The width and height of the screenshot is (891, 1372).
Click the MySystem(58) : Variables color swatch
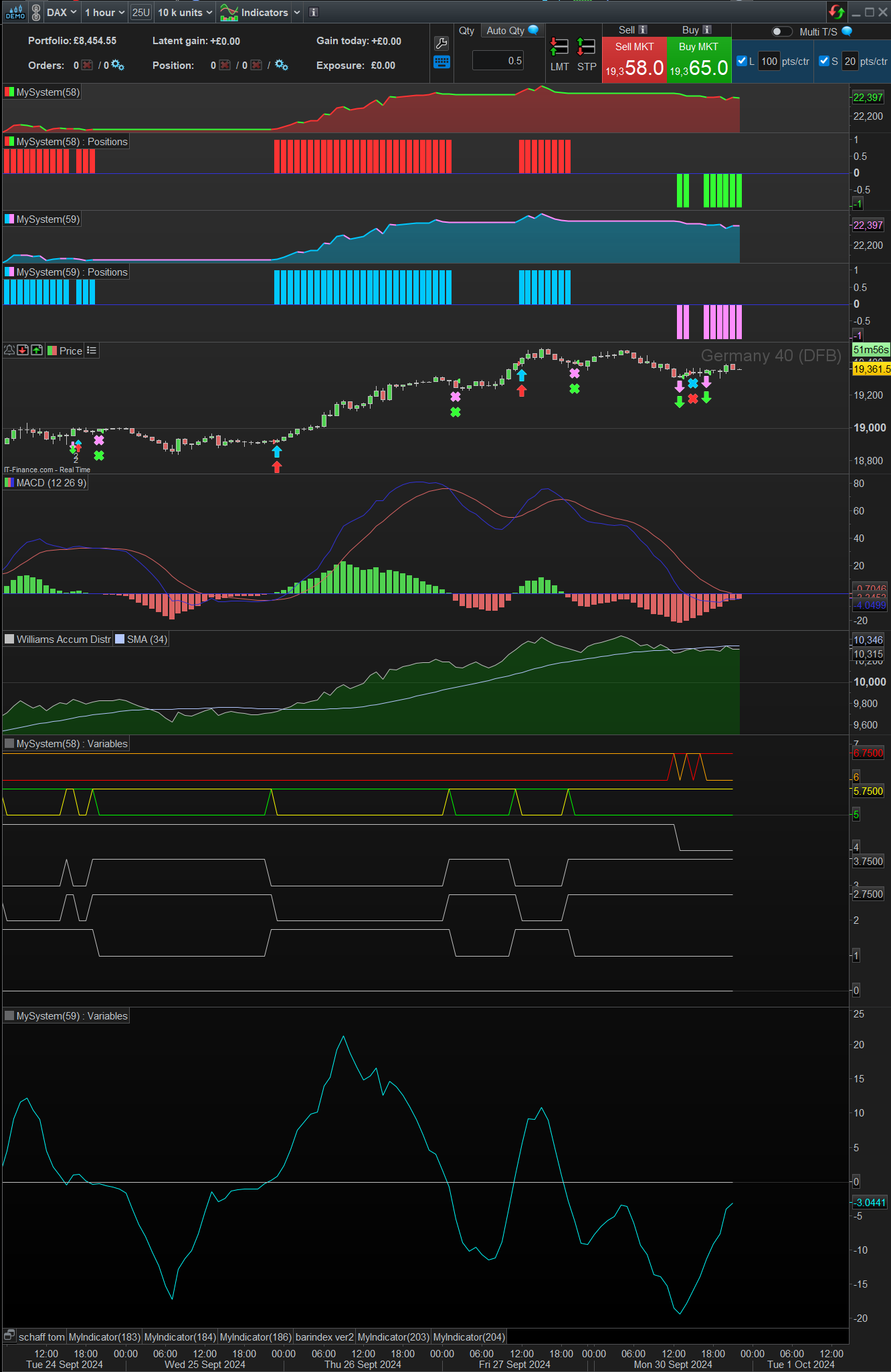click(x=9, y=743)
